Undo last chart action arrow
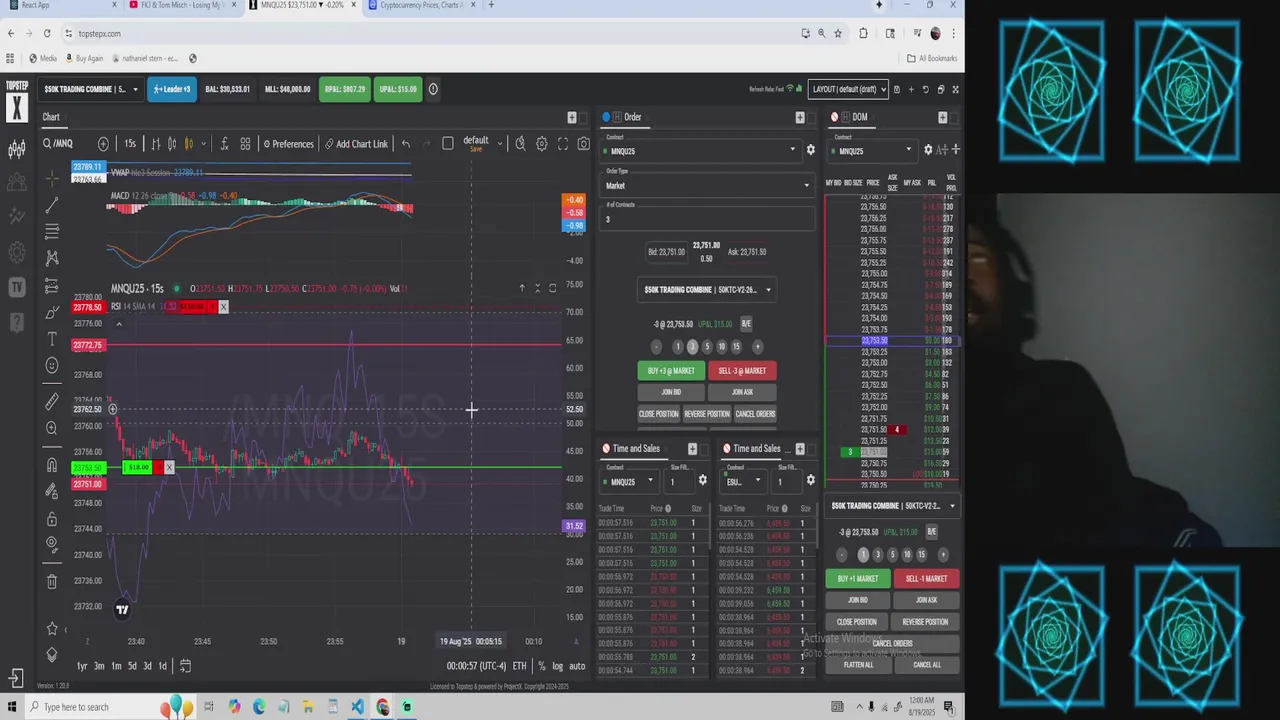Image resolution: width=1280 pixels, height=720 pixels. click(405, 144)
